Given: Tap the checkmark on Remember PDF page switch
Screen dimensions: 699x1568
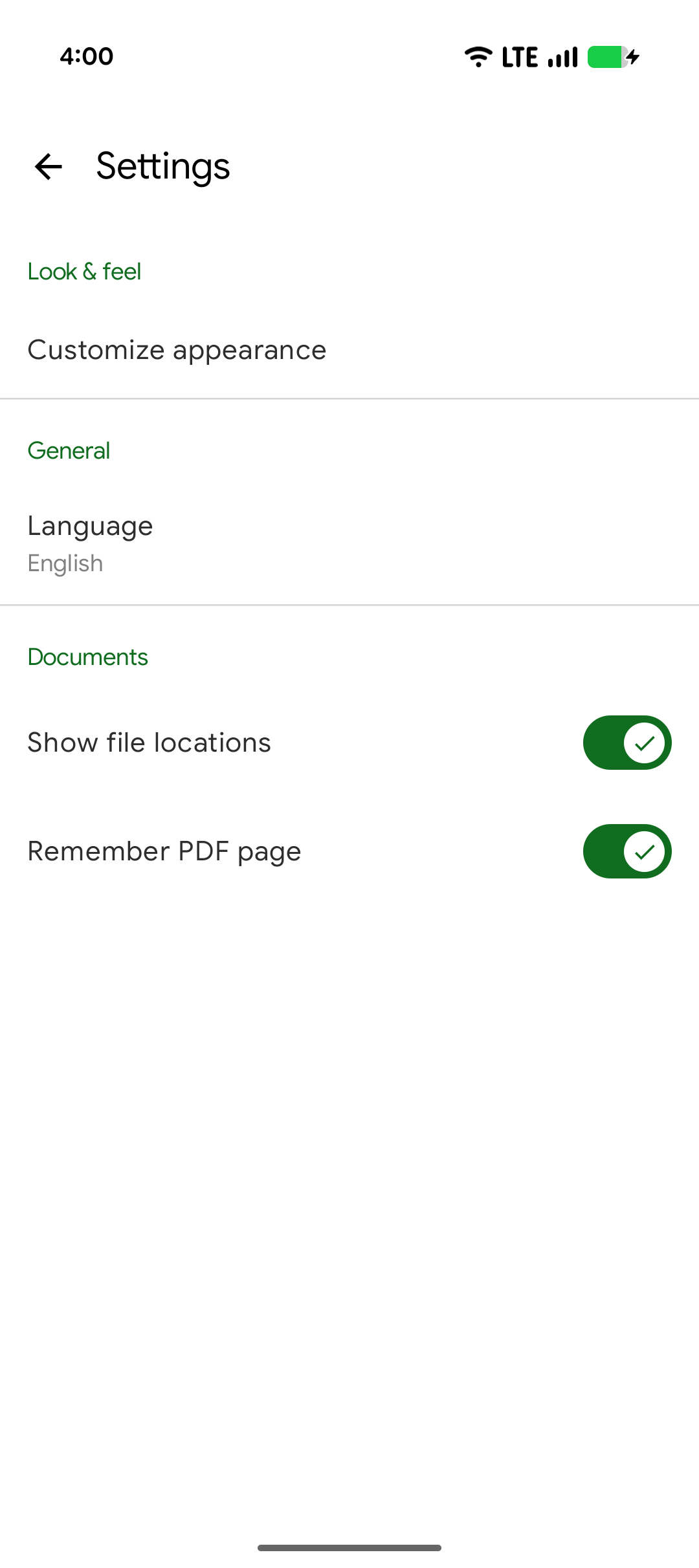Looking at the screenshot, I should point(644,851).
